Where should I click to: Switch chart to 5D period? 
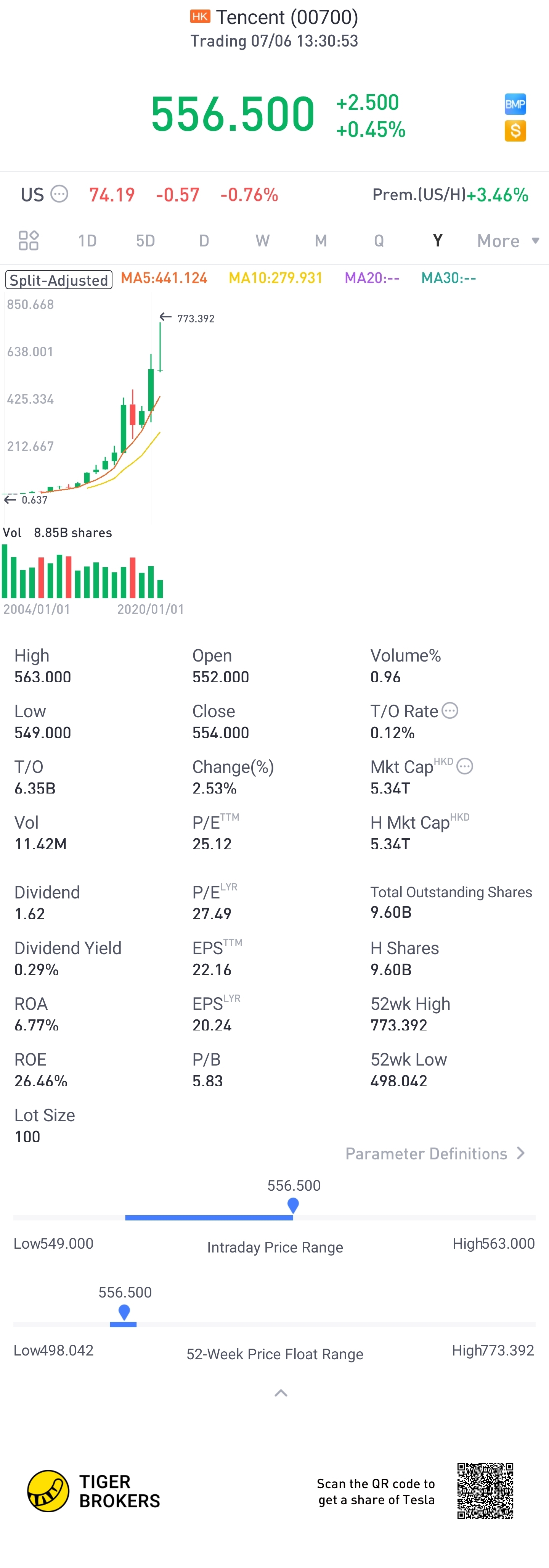point(145,241)
